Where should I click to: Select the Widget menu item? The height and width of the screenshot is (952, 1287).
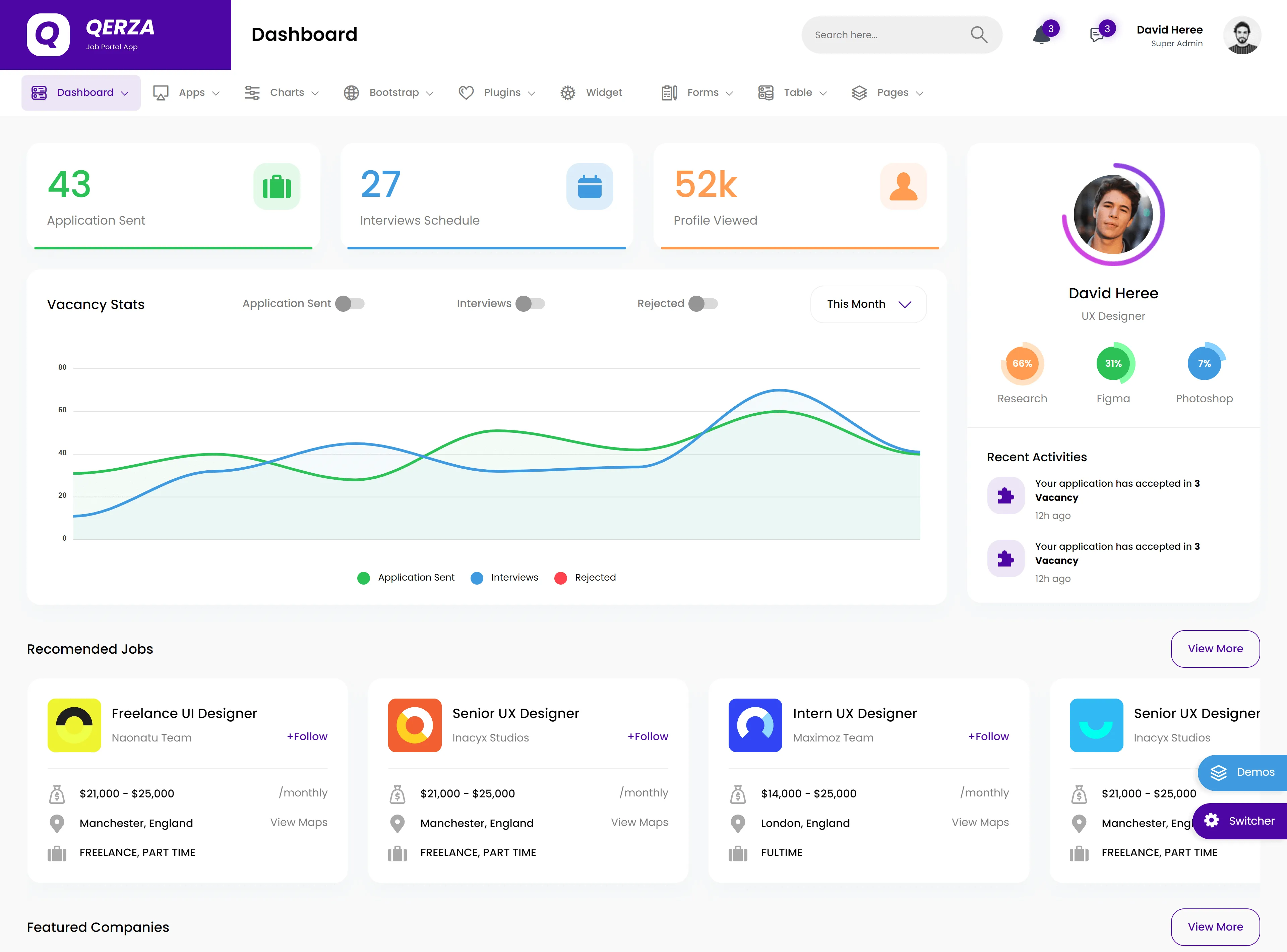point(591,93)
